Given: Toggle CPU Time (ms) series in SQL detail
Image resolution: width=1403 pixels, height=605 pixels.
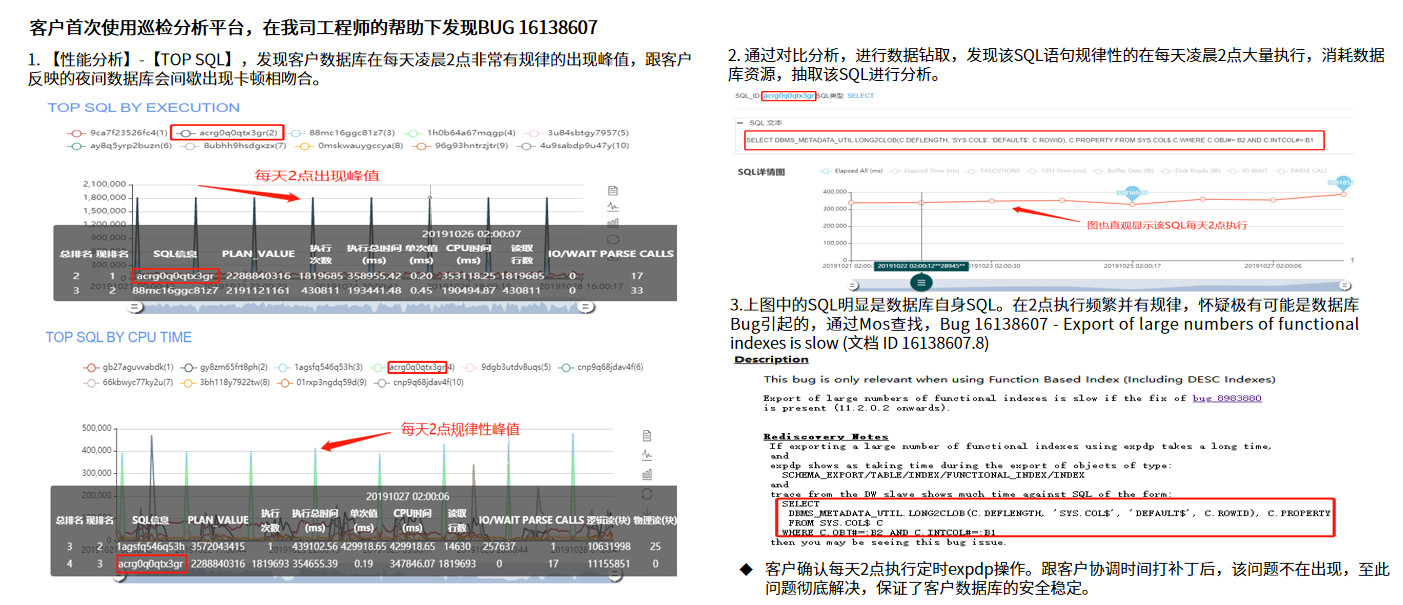Looking at the screenshot, I should (x=1054, y=171).
